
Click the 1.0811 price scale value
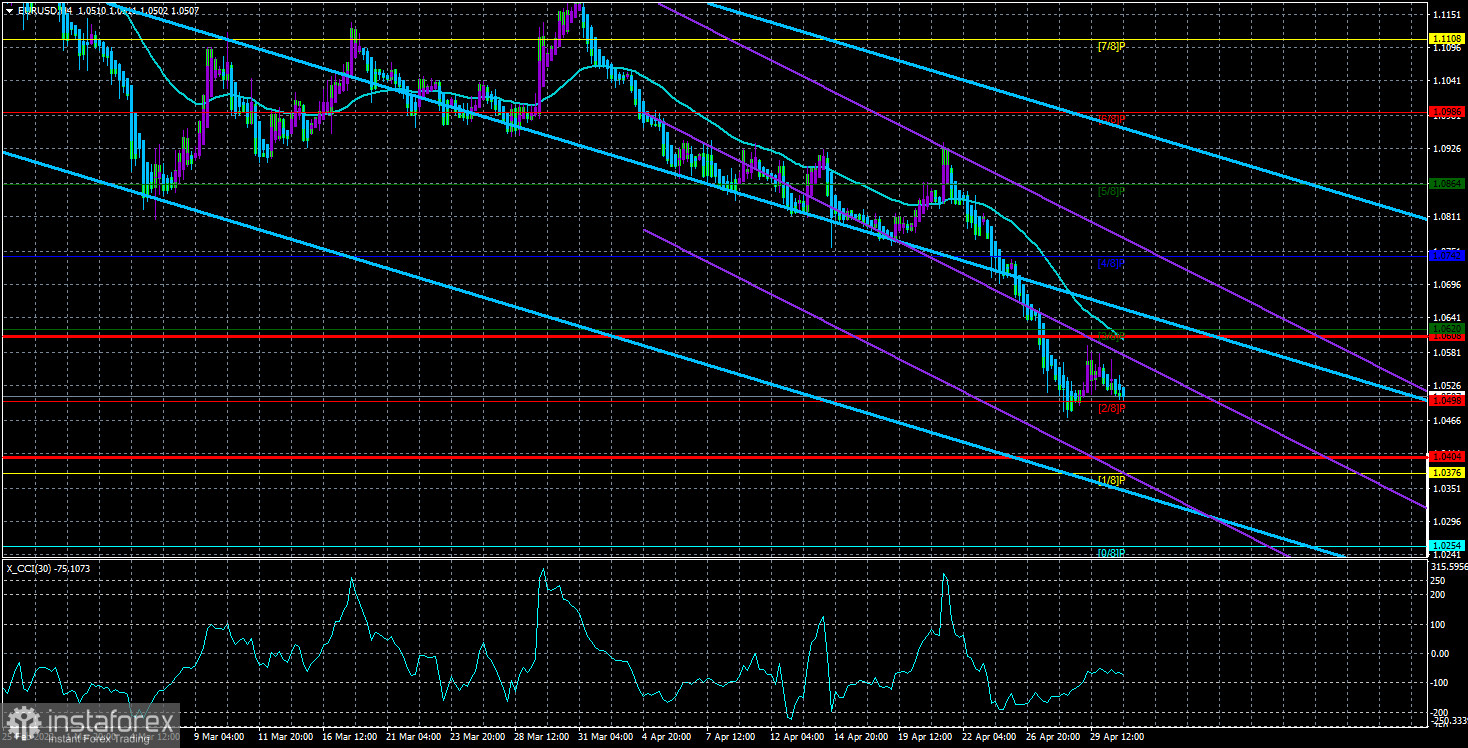coord(1447,216)
